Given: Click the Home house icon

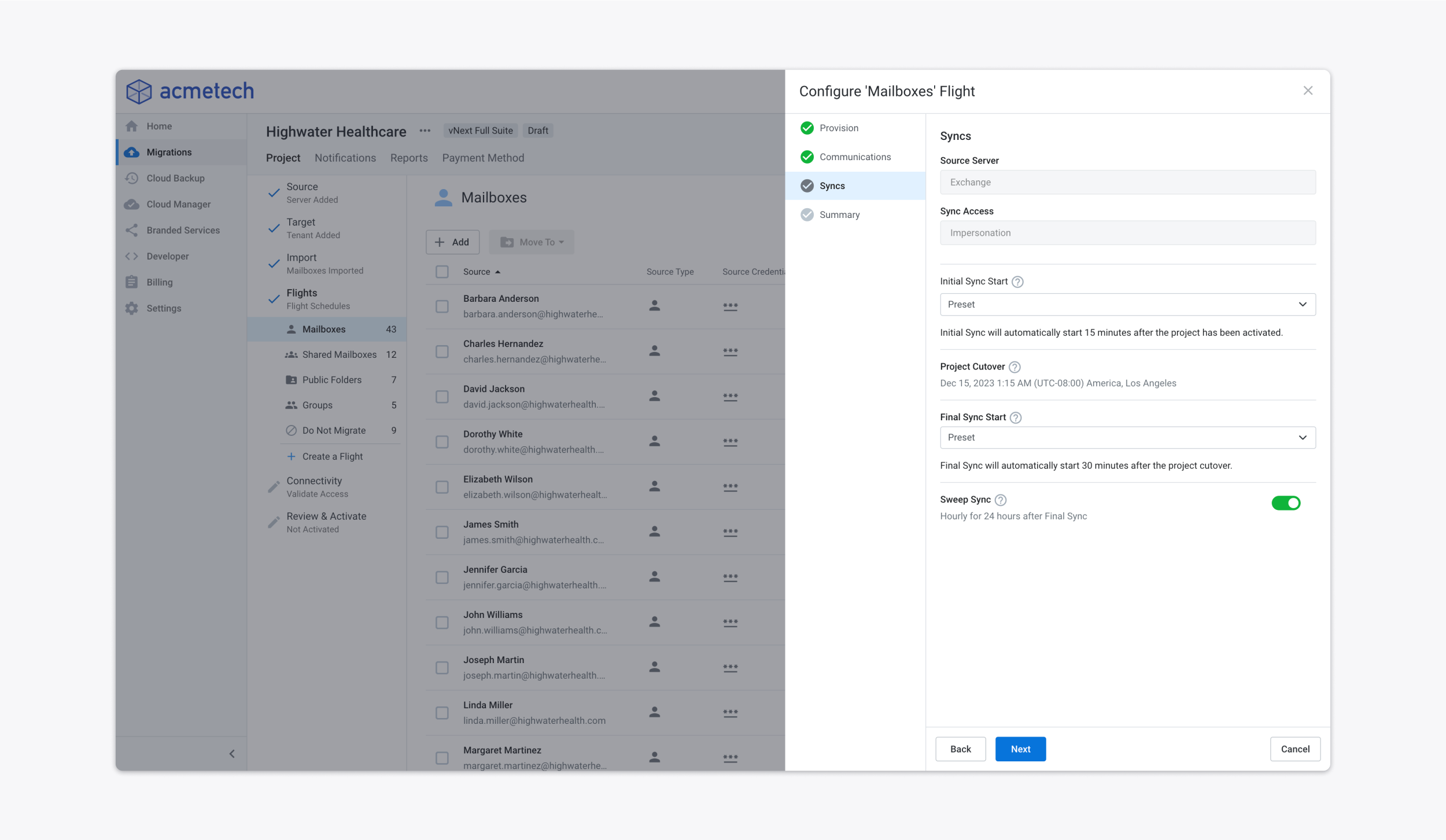Looking at the screenshot, I should point(132,126).
